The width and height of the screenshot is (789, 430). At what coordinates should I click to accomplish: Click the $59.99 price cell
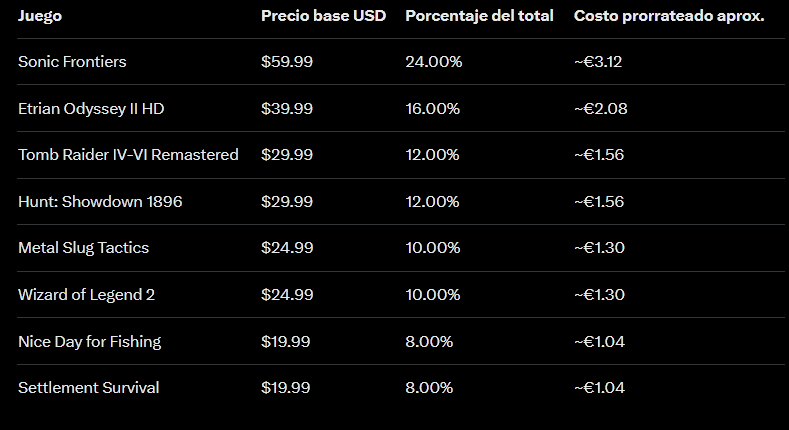pos(287,62)
